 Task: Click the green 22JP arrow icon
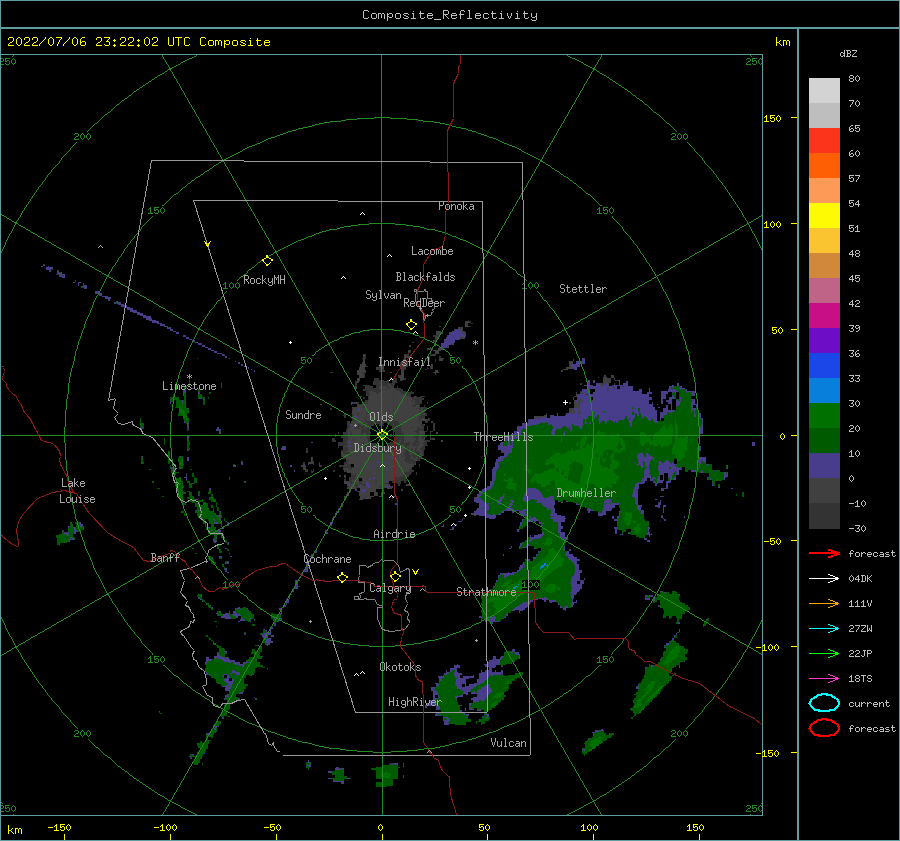824,653
